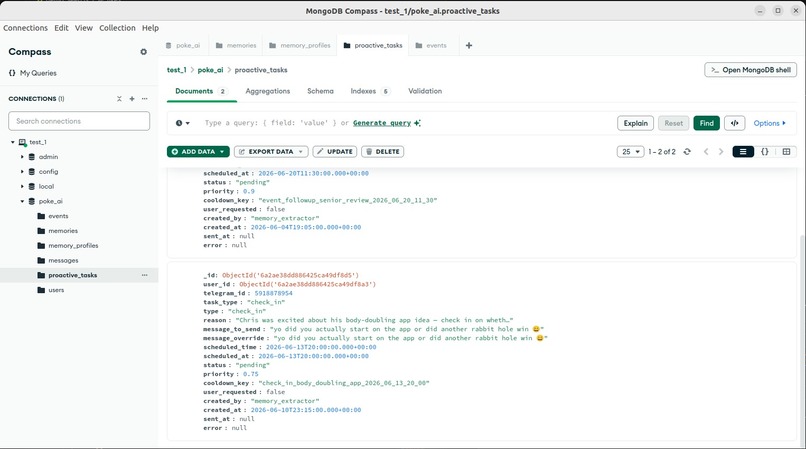Expand the admin database

pyautogui.click(x=22, y=157)
